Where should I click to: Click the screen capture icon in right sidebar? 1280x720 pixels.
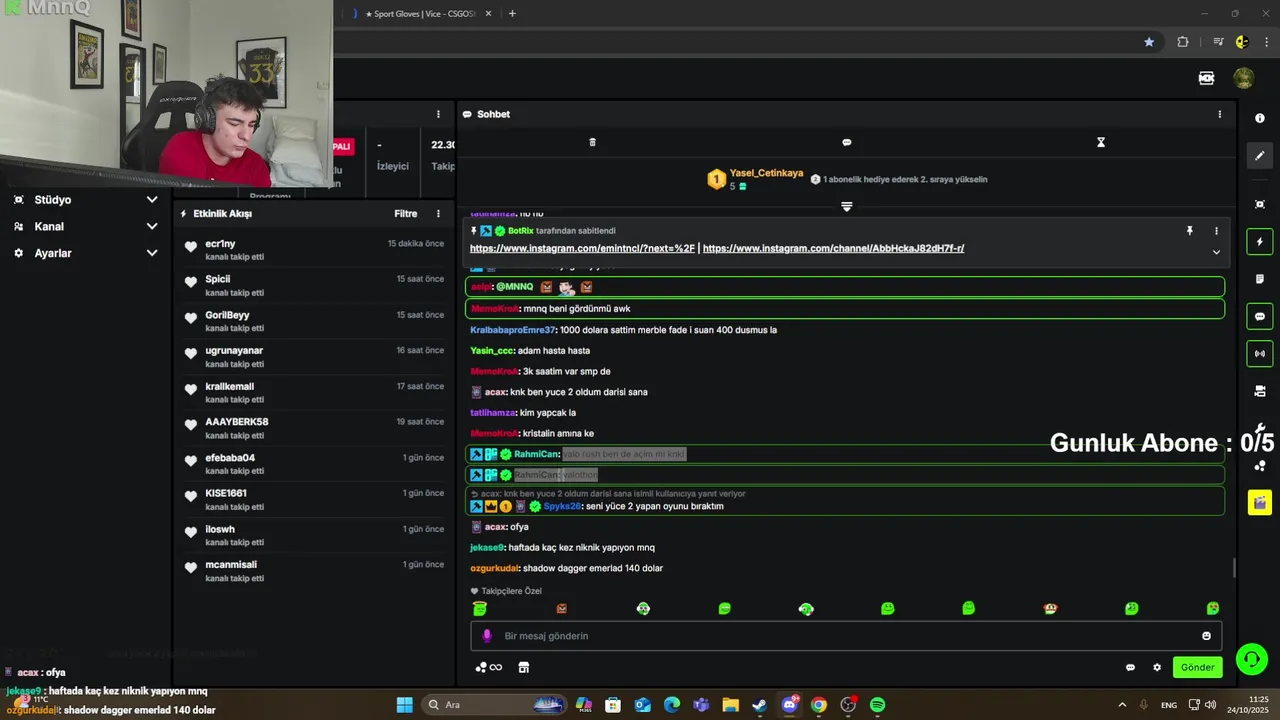click(1259, 204)
